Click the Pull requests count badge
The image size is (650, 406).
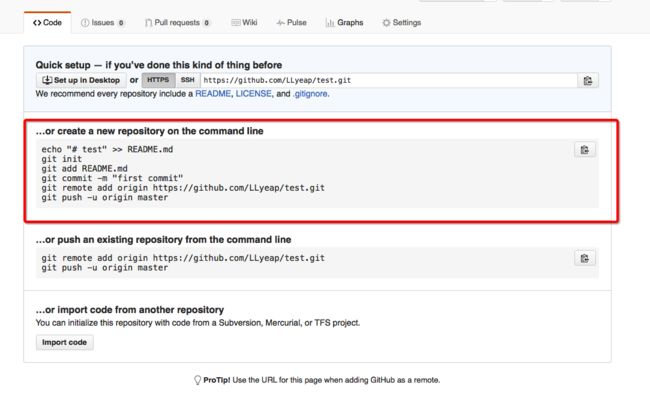tap(206, 23)
